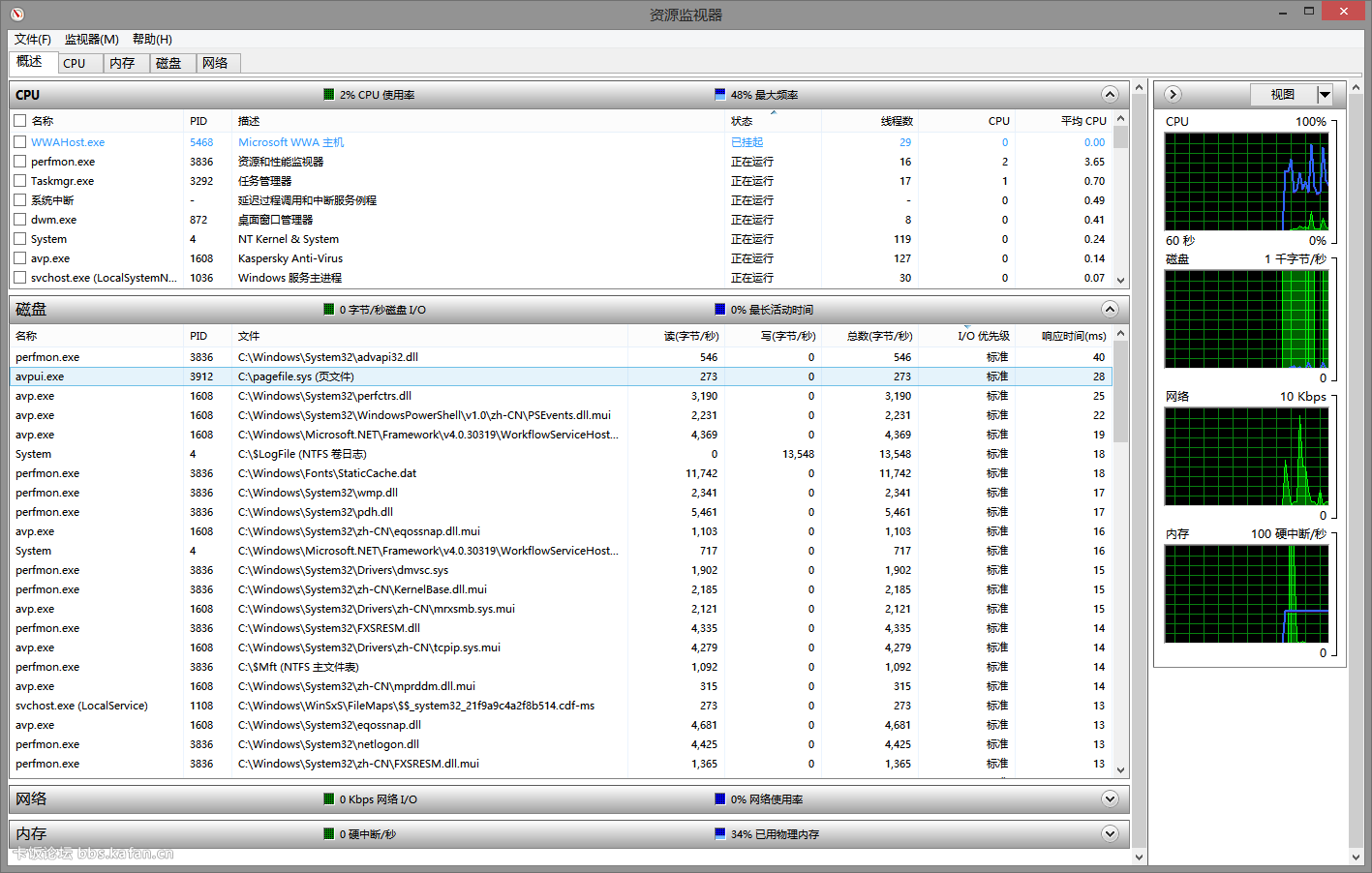Sort disk list by 响应时间(ms) header

point(1063,336)
